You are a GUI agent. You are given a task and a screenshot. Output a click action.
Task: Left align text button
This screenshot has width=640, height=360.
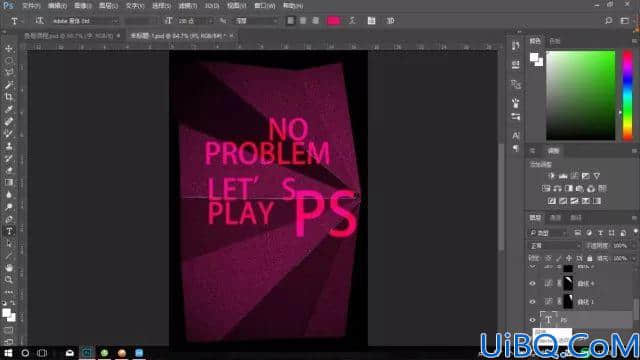coord(290,21)
